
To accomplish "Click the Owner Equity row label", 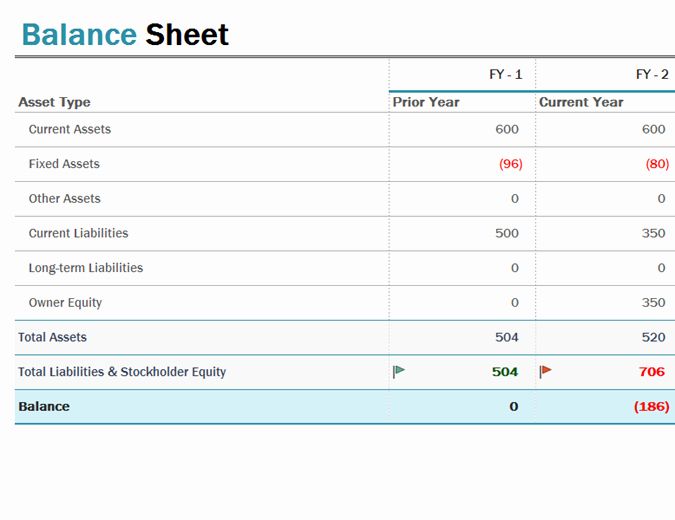I will (65, 302).
